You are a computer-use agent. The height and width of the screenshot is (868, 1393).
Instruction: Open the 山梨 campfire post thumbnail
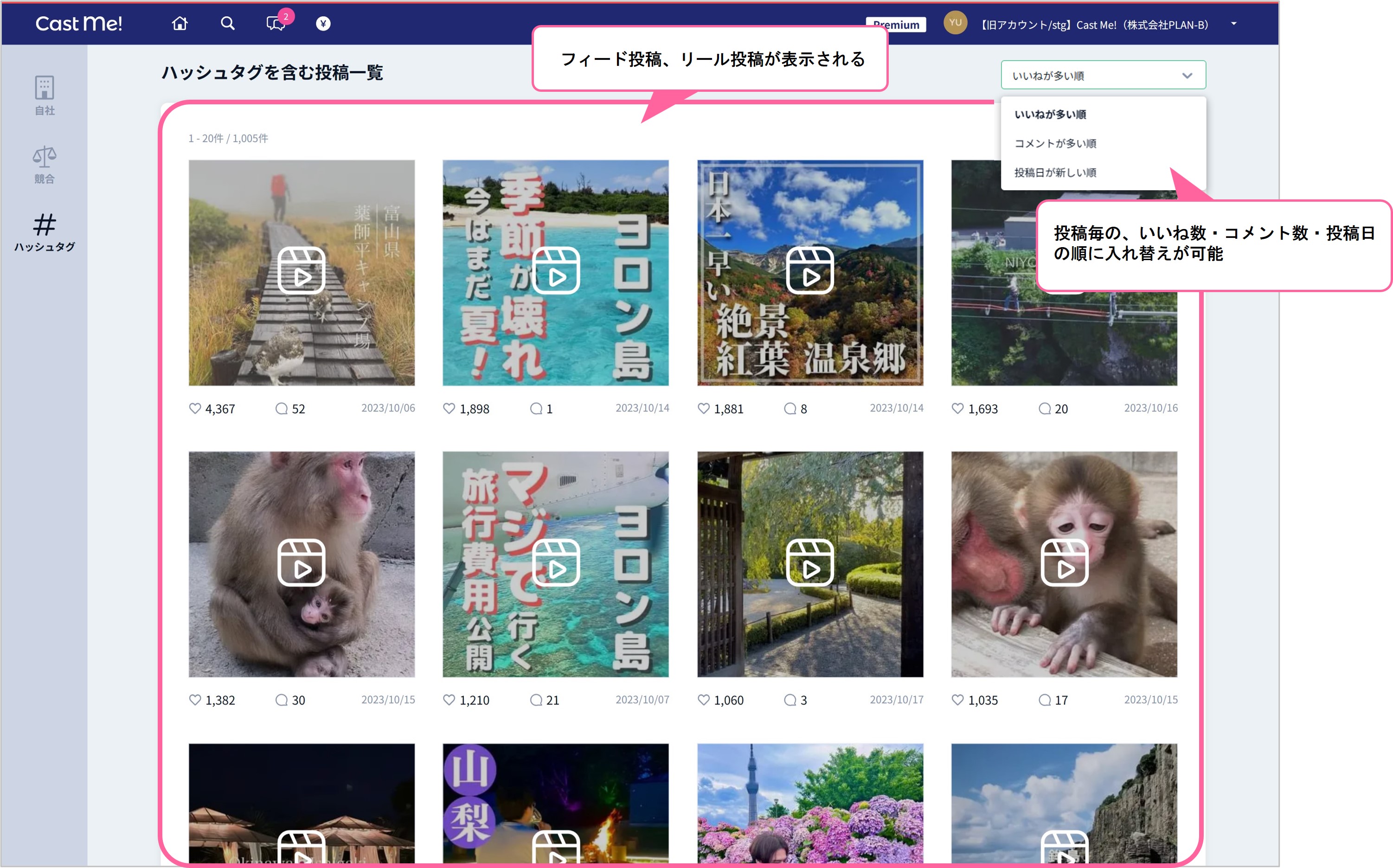pyautogui.click(x=555, y=803)
